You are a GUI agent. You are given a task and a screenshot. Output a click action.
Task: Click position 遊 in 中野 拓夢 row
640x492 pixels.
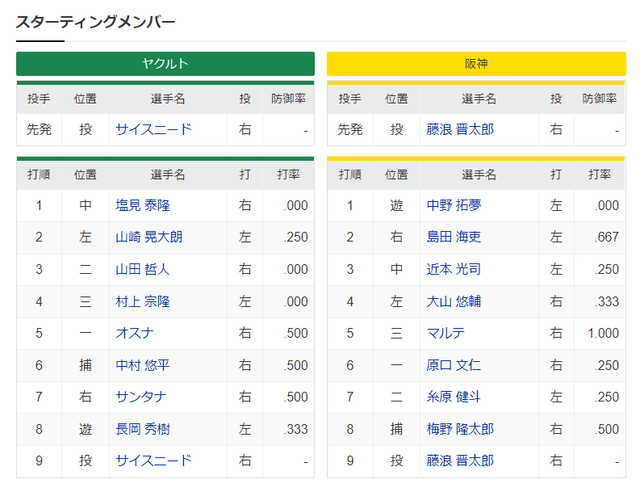pyautogui.click(x=396, y=205)
